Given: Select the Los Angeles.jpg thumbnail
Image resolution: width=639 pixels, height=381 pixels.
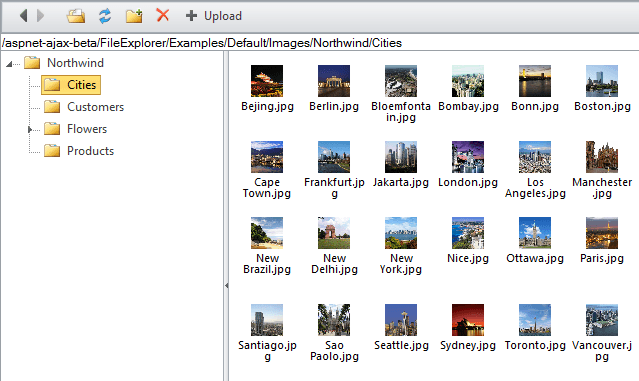Looking at the screenshot, I should [535, 157].
